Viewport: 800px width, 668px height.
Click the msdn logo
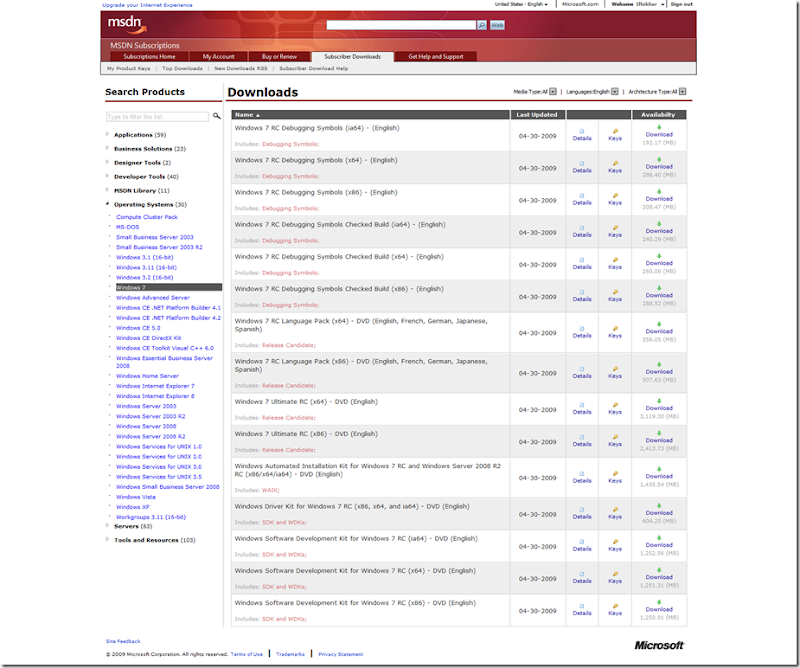[127, 23]
